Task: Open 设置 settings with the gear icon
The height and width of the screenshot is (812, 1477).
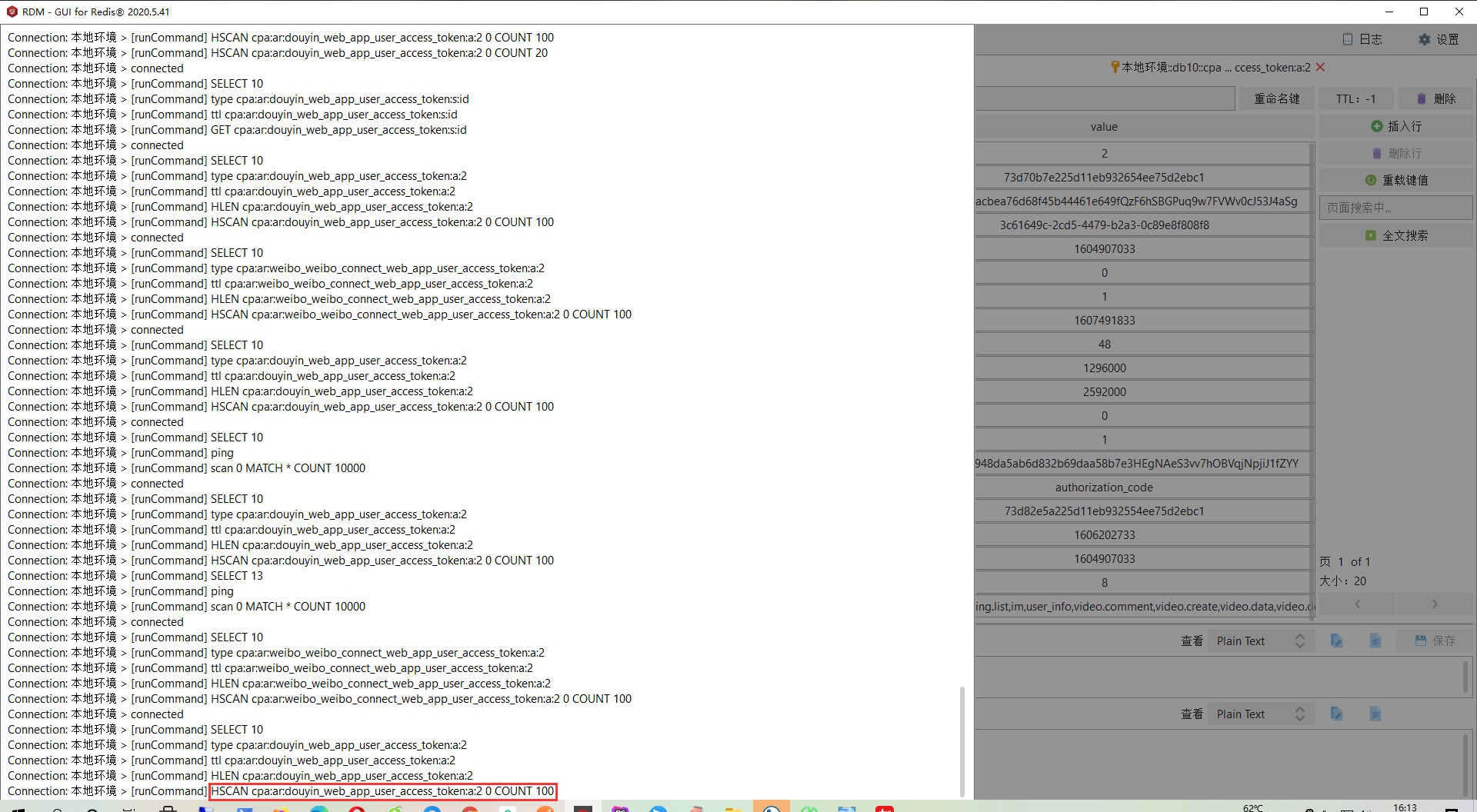Action: click(1438, 39)
